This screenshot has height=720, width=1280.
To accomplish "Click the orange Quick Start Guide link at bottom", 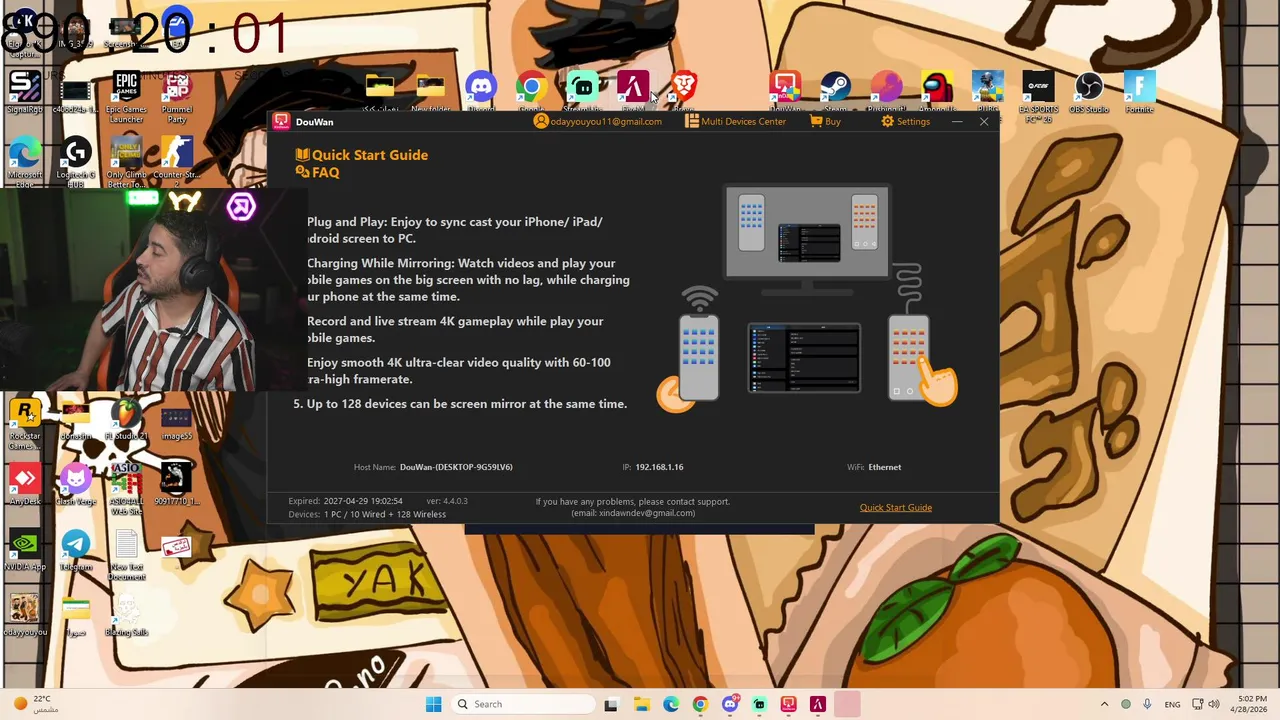I will [x=896, y=507].
